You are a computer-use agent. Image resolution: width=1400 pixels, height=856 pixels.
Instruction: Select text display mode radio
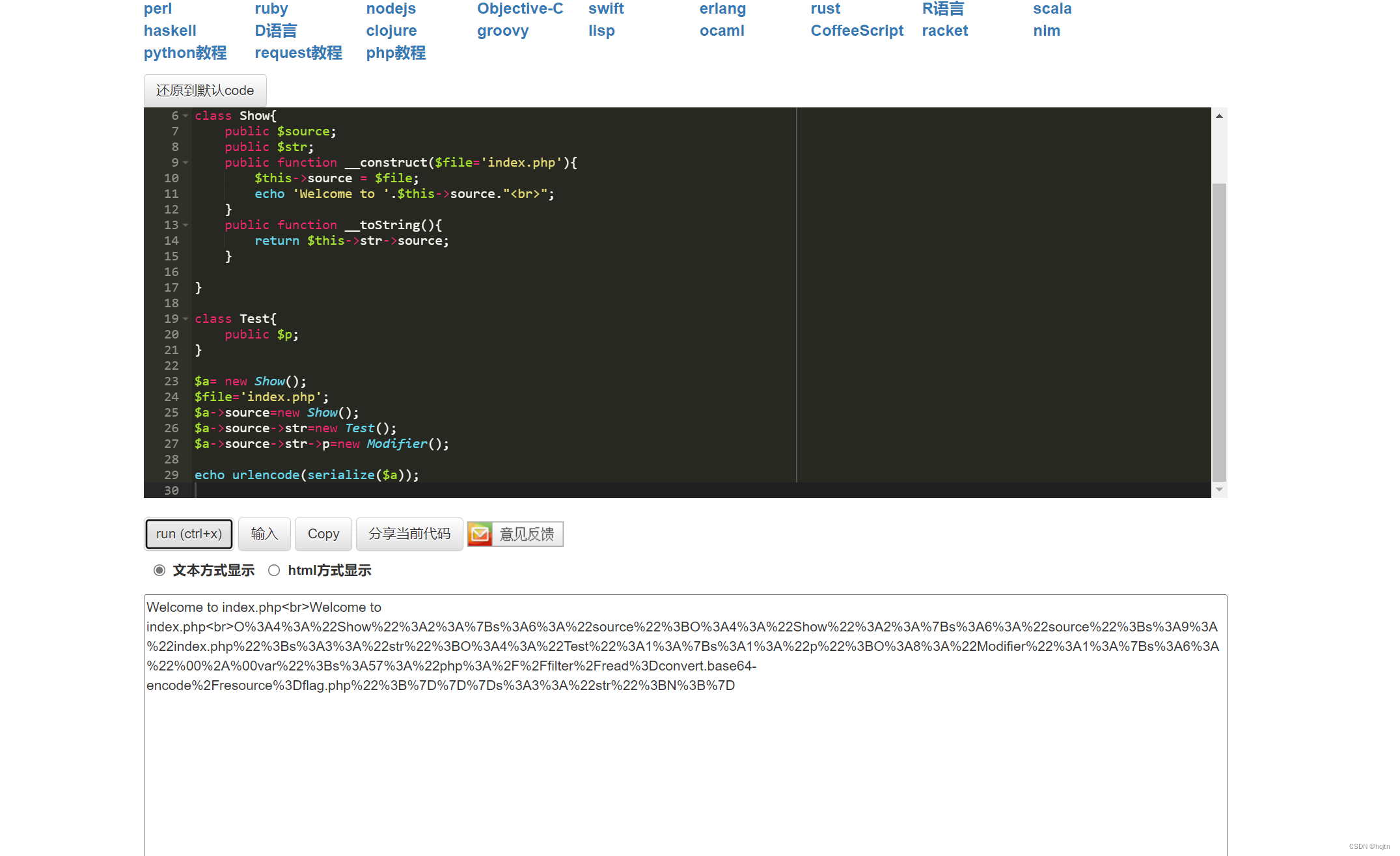tap(159, 570)
